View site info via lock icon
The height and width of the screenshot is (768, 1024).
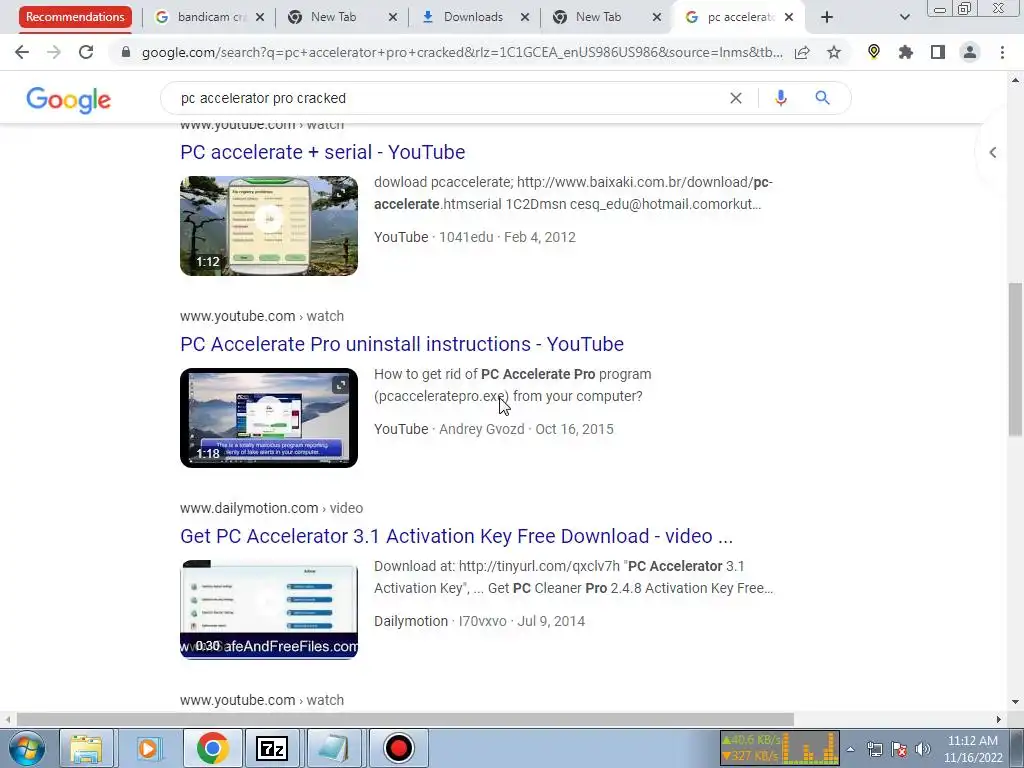[x=126, y=52]
